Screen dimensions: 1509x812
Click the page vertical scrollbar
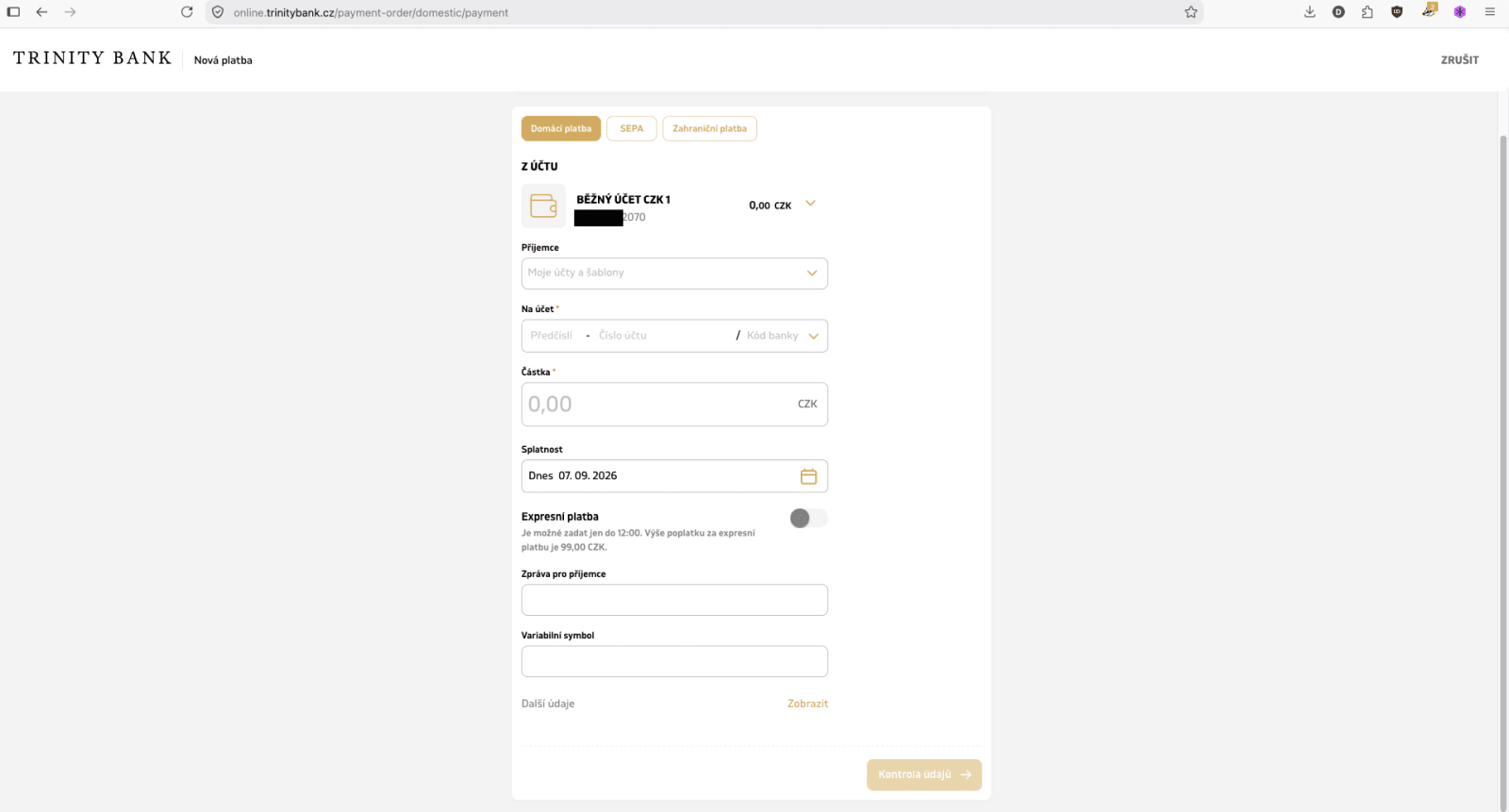[x=1503, y=472]
